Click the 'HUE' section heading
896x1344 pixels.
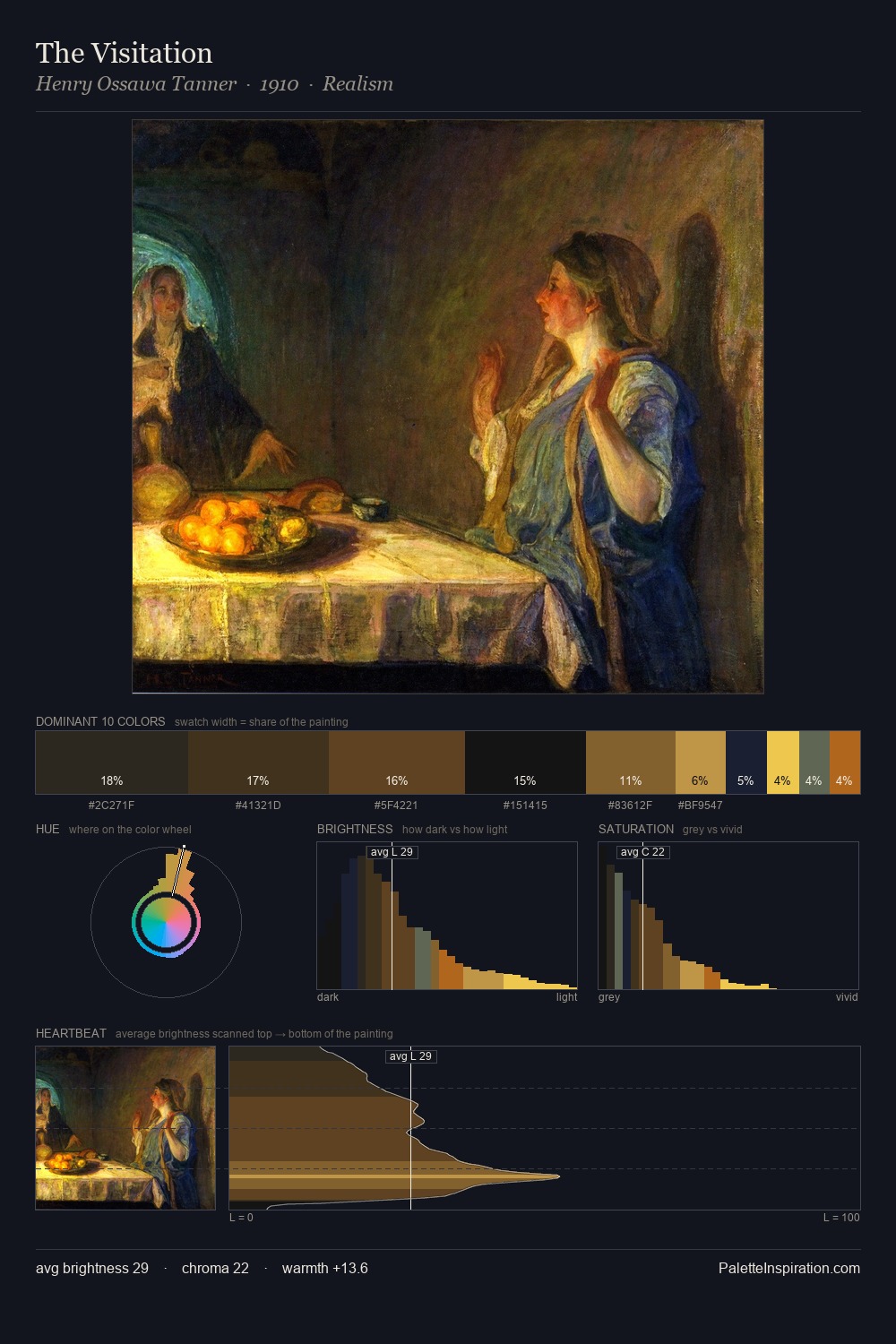click(47, 829)
